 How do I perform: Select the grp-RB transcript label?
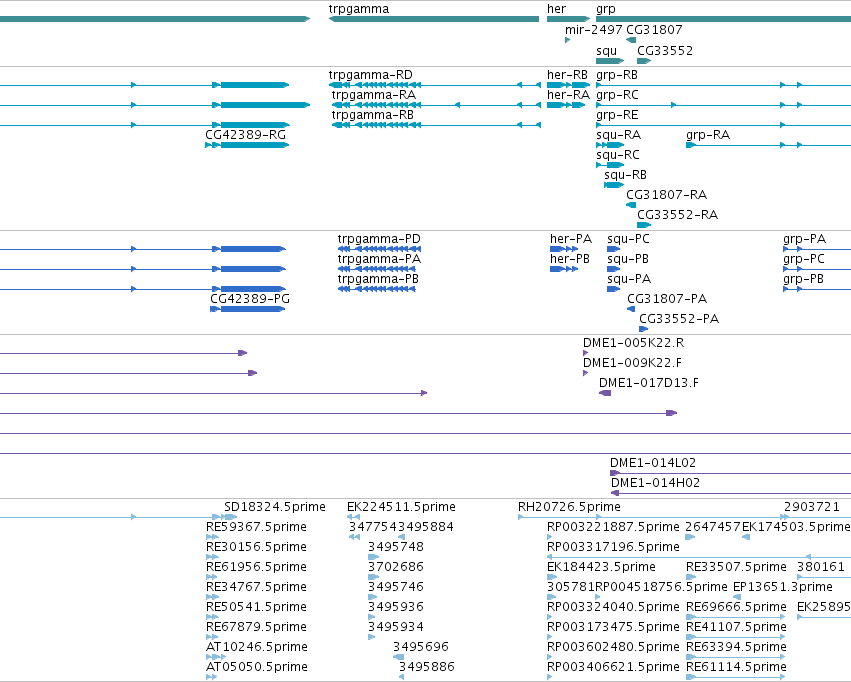617,75
